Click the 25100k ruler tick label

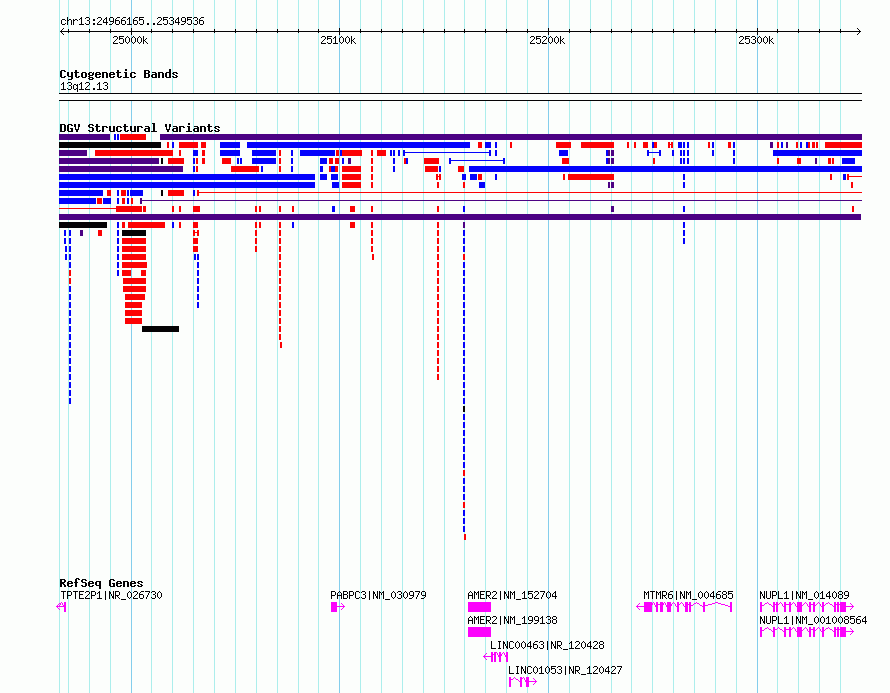point(338,40)
